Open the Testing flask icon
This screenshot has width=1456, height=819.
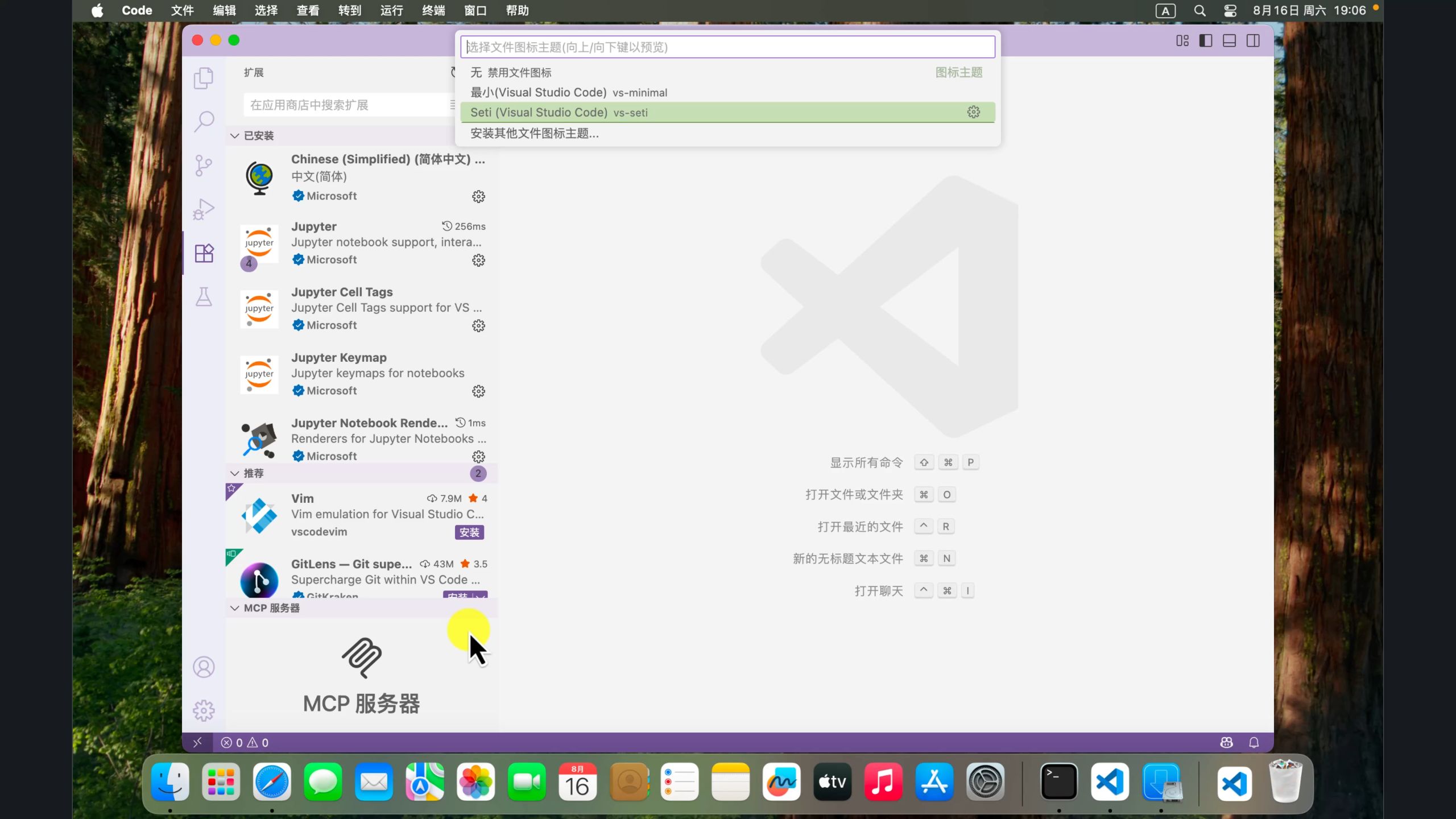pos(203,296)
